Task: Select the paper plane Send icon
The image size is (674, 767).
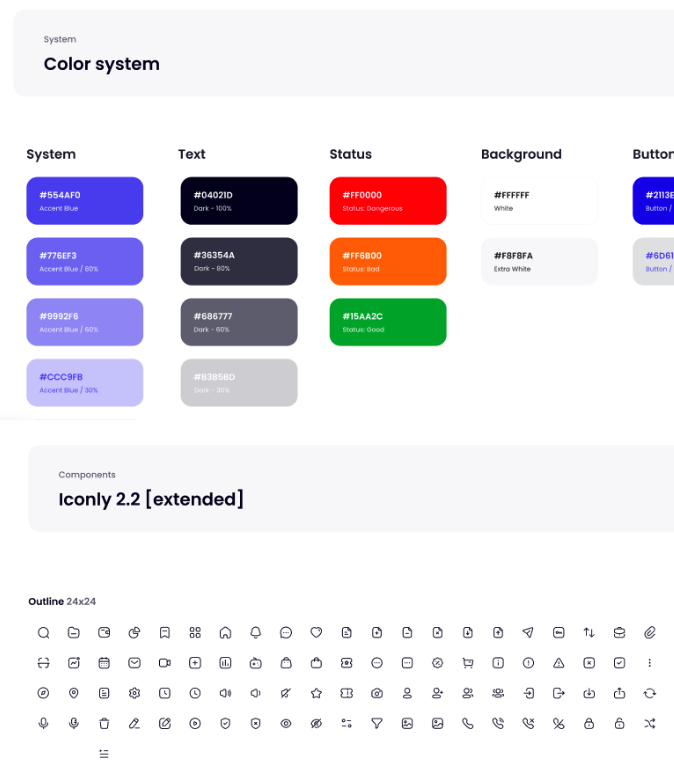Action: 528,632
